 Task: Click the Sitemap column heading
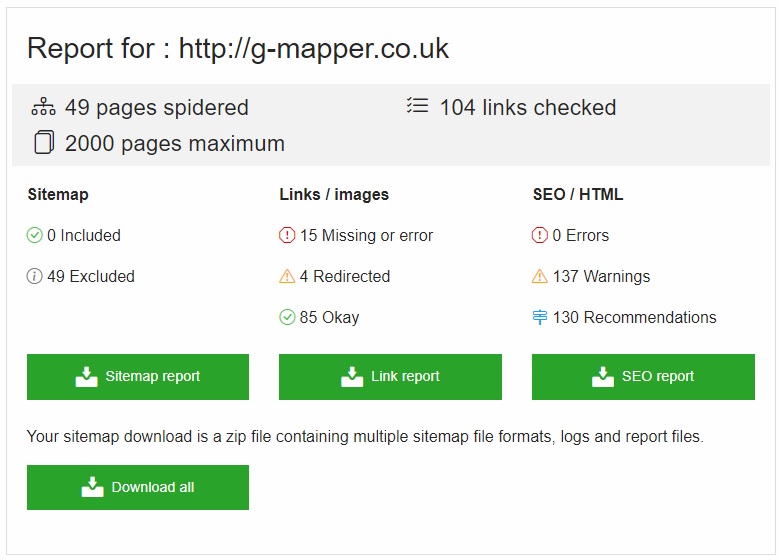[x=58, y=195]
